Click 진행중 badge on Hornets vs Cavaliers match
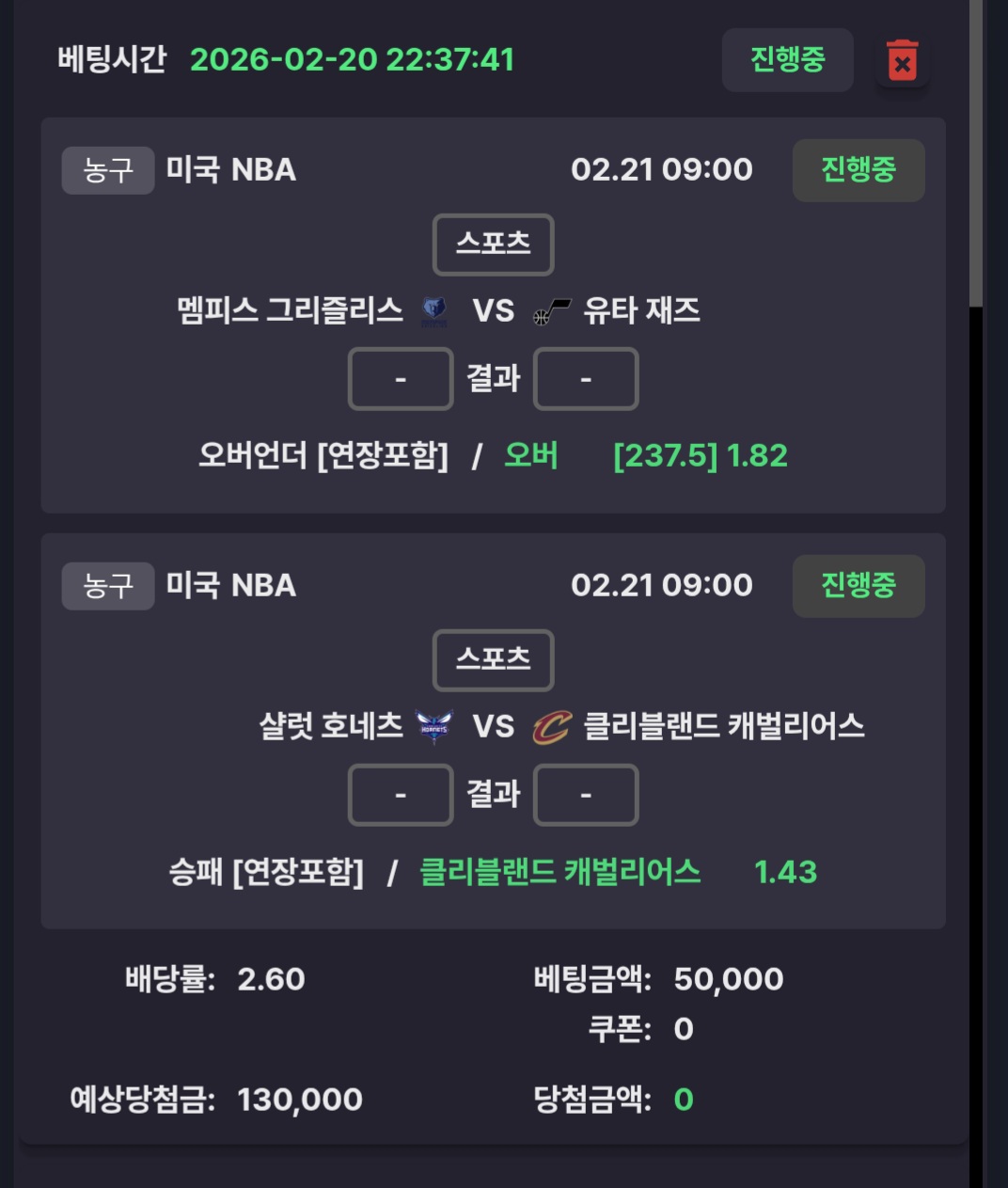This screenshot has height=1188, width=1008. click(x=858, y=586)
